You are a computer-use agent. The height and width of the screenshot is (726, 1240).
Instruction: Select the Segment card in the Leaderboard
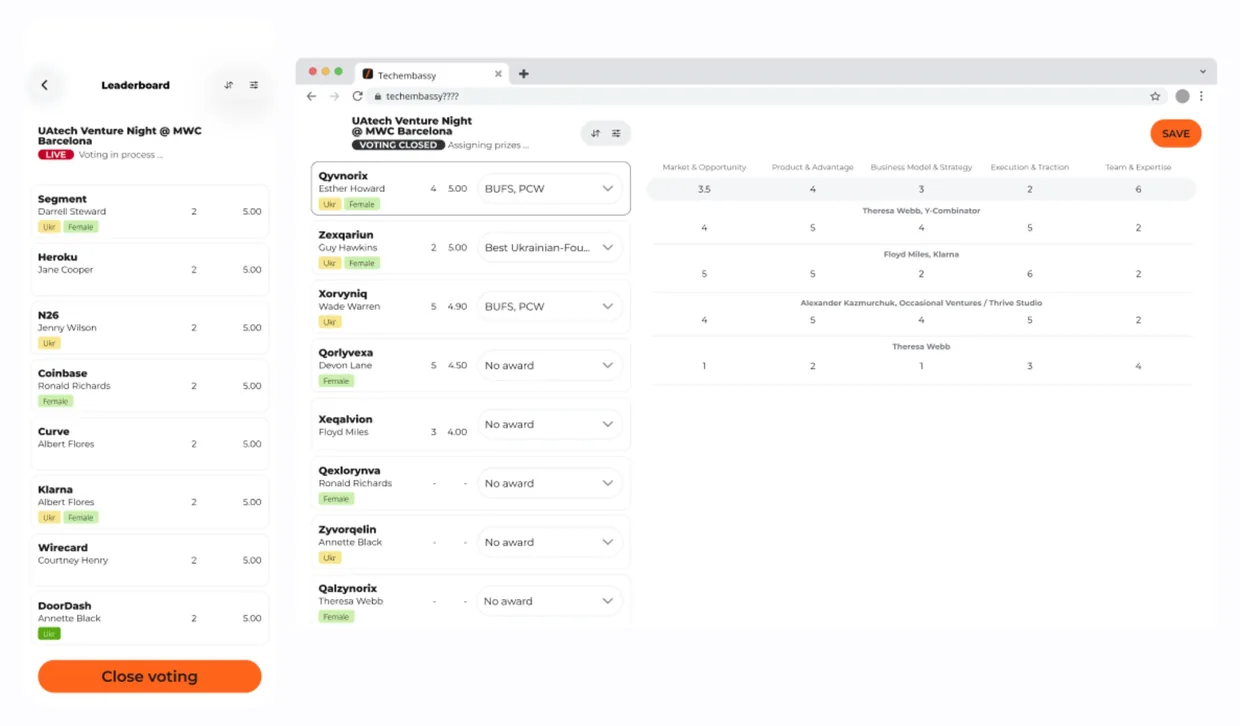(x=150, y=212)
